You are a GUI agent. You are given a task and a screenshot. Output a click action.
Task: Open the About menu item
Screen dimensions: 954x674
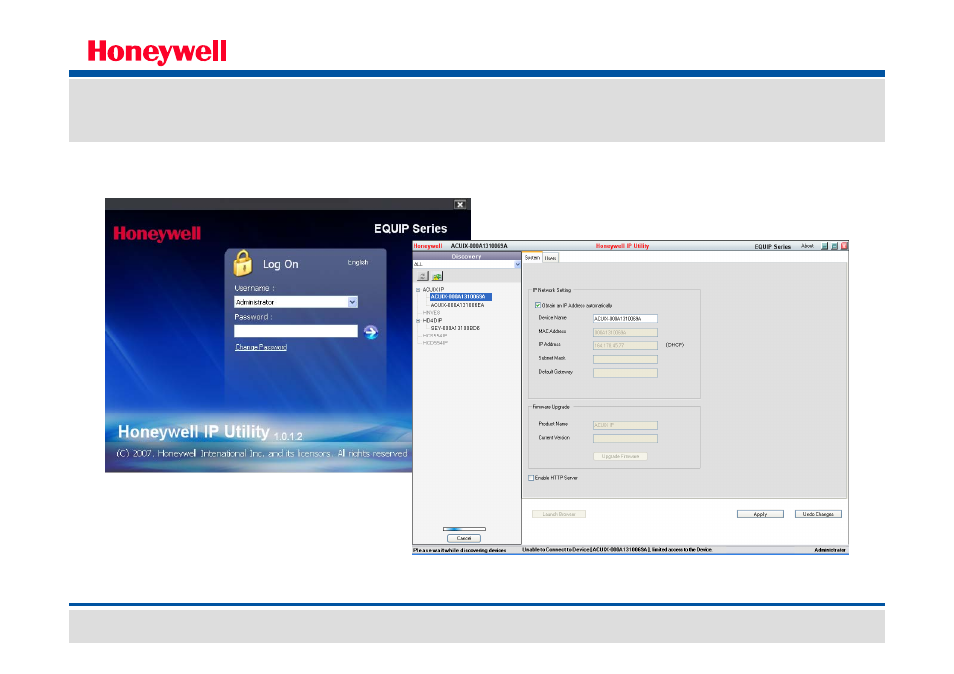click(x=807, y=246)
